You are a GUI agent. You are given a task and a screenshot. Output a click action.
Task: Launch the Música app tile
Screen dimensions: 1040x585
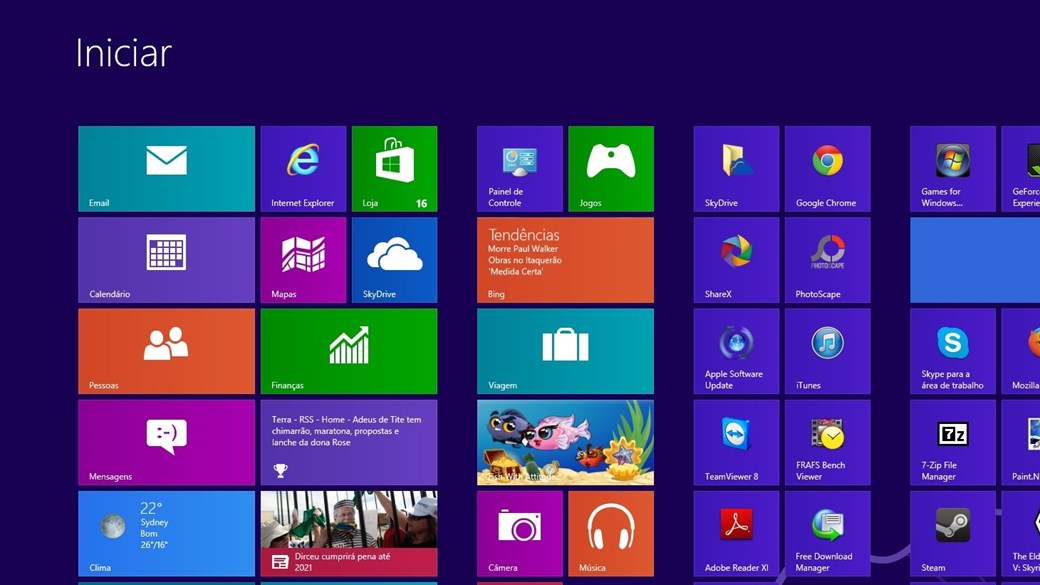pyautogui.click(x=610, y=533)
